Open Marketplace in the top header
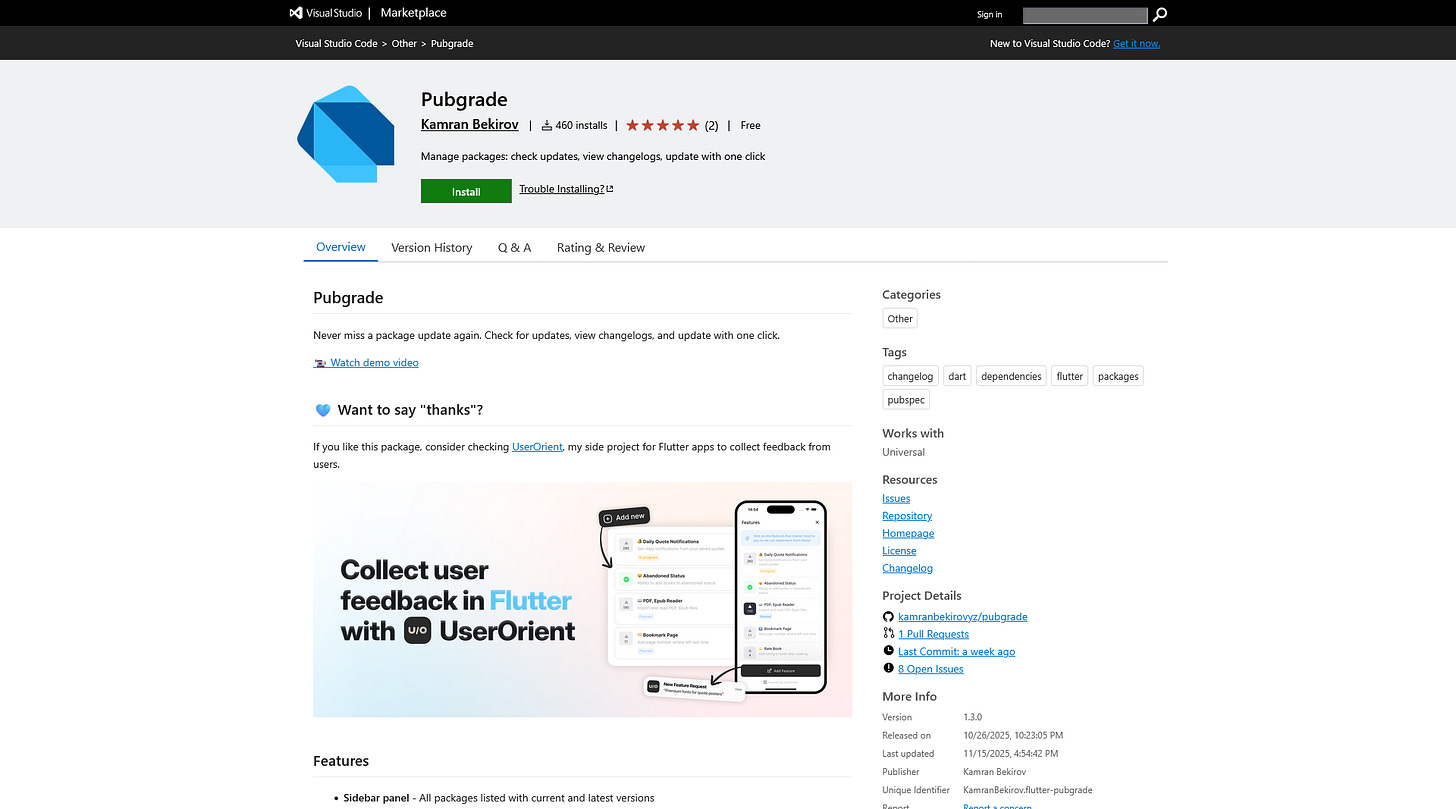Screen dimensions: 1456x809 413,13
